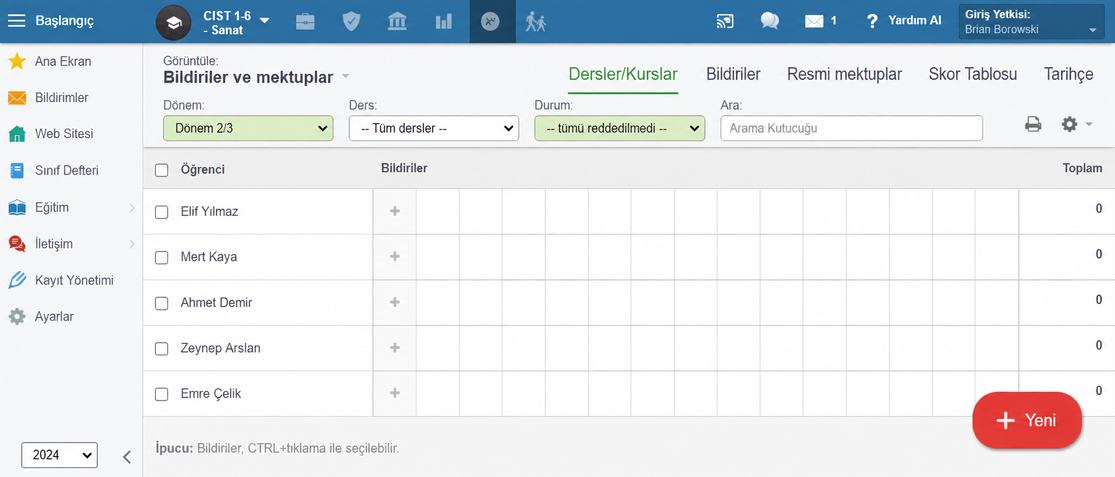Open the Skor Tablosu tab

972,74
